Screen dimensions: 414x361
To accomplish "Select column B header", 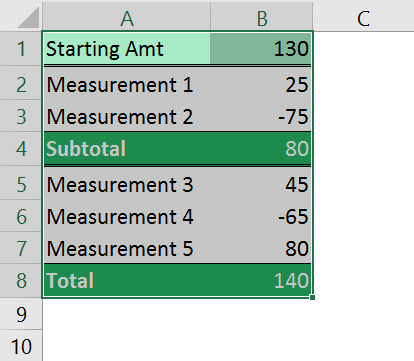I will [x=262, y=16].
